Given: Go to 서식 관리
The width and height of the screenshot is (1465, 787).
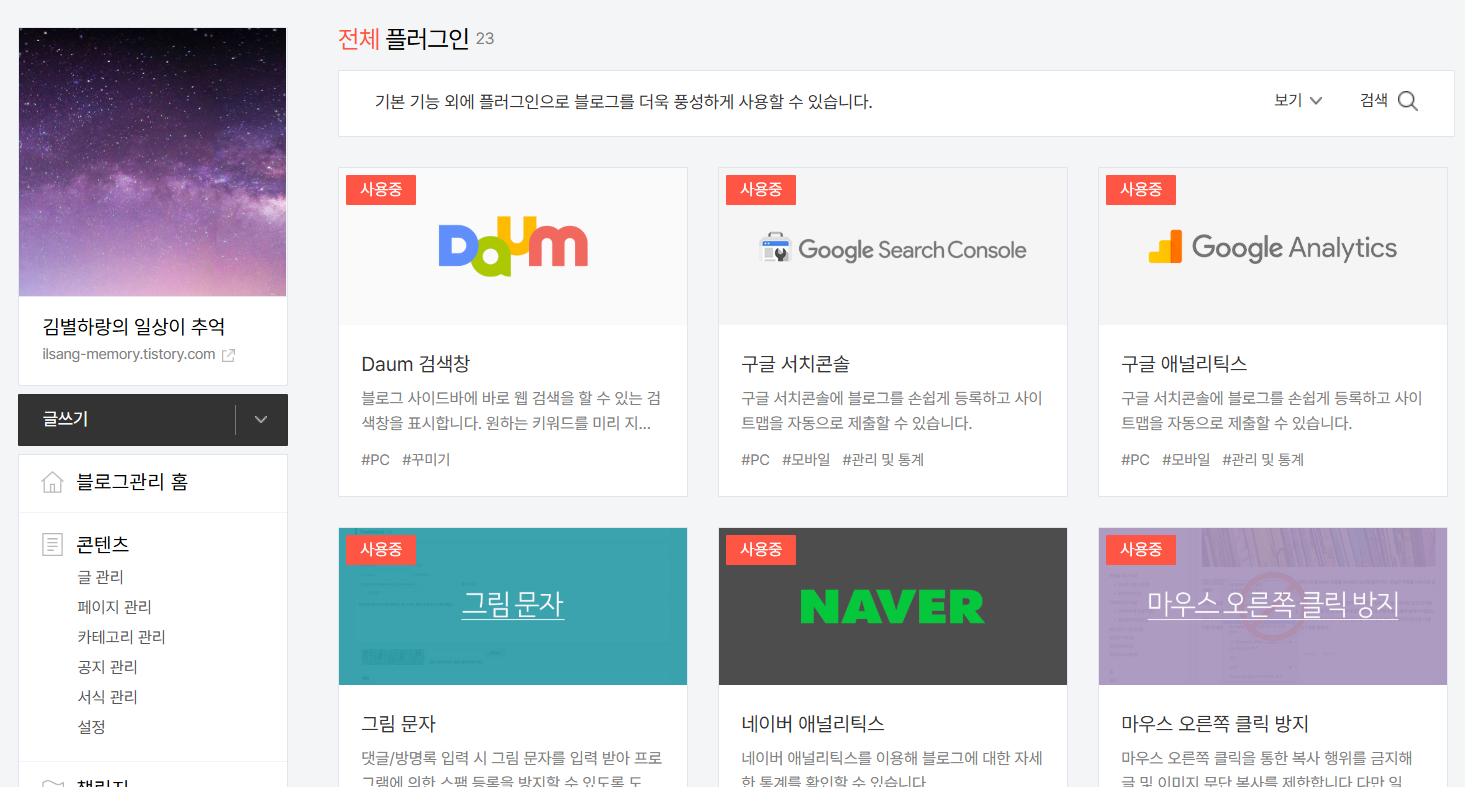Looking at the screenshot, I should [x=107, y=697].
